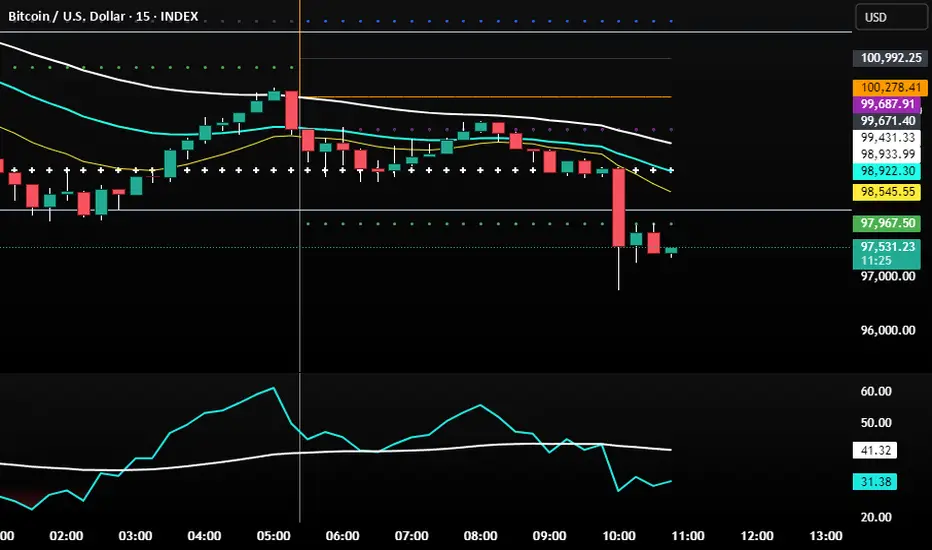Select the 98,933.99 price label

point(887,154)
